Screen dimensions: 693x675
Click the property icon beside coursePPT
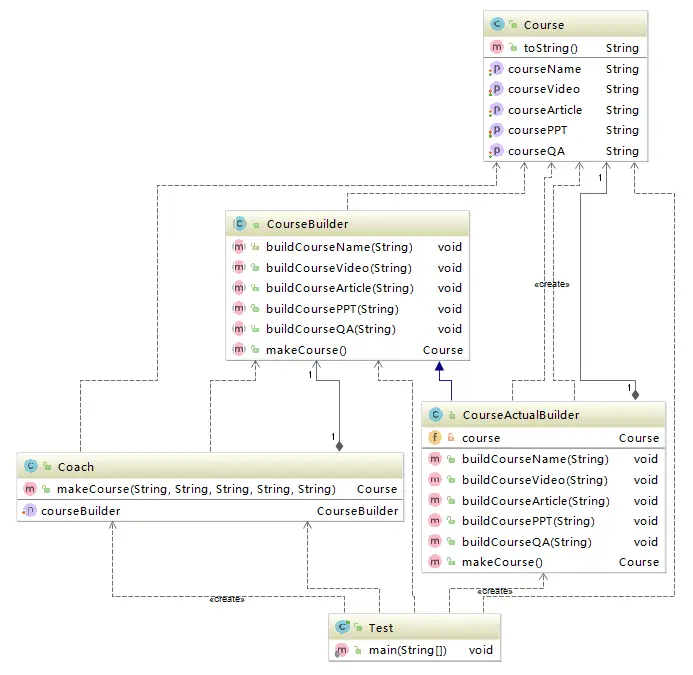tap(496, 130)
